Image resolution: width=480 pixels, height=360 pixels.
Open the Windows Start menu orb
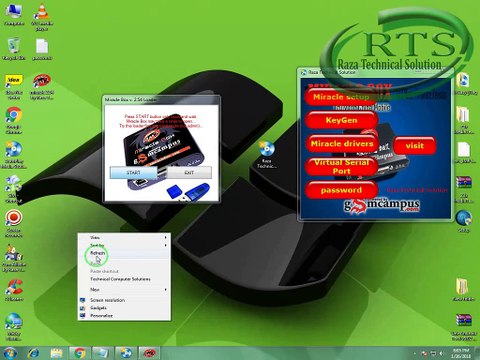(x=10, y=353)
